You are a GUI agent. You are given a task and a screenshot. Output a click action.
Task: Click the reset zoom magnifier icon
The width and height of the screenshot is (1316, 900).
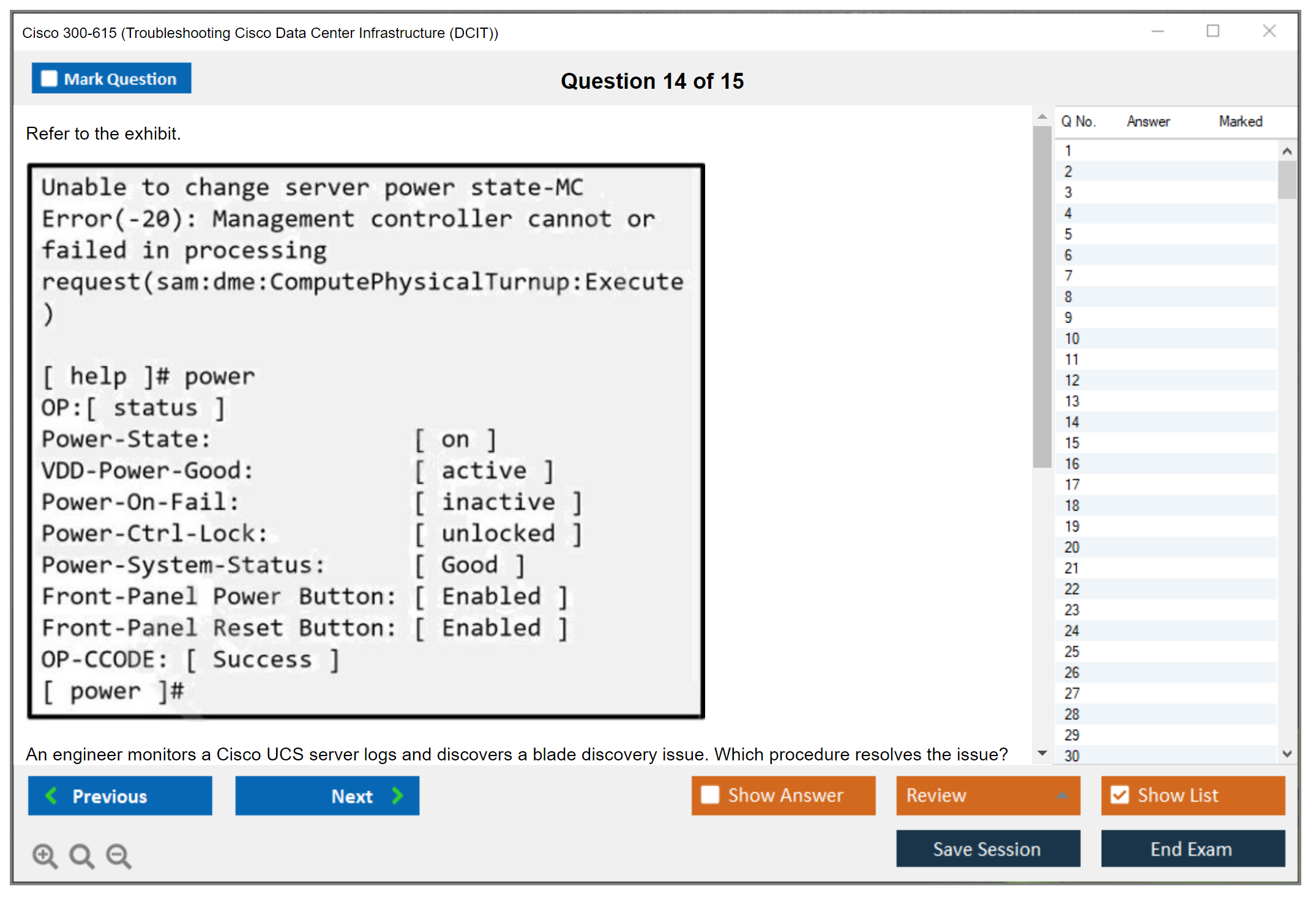81,855
